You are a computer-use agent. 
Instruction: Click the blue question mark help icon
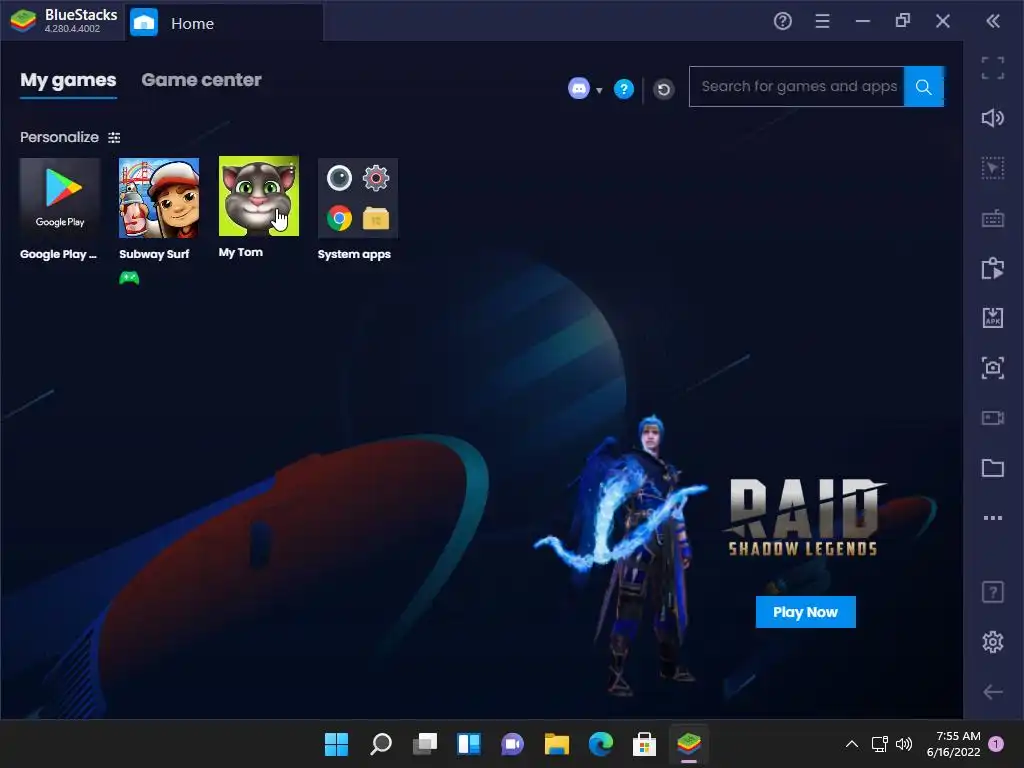[624, 89]
